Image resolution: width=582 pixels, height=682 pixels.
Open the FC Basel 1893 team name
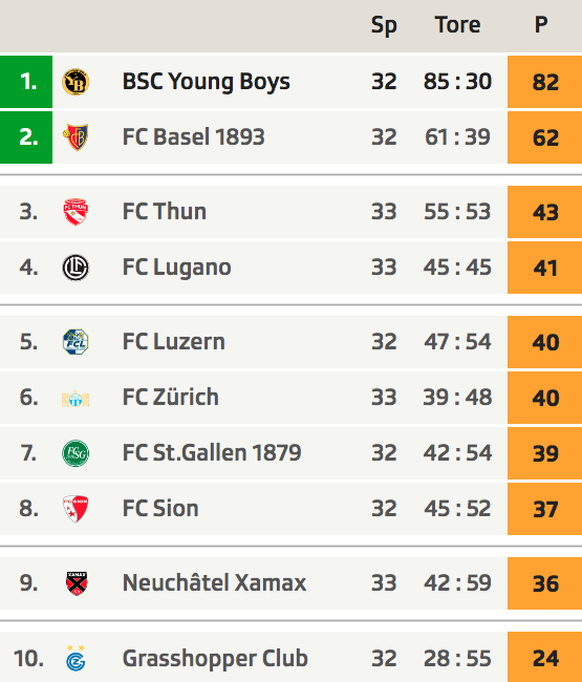click(194, 137)
